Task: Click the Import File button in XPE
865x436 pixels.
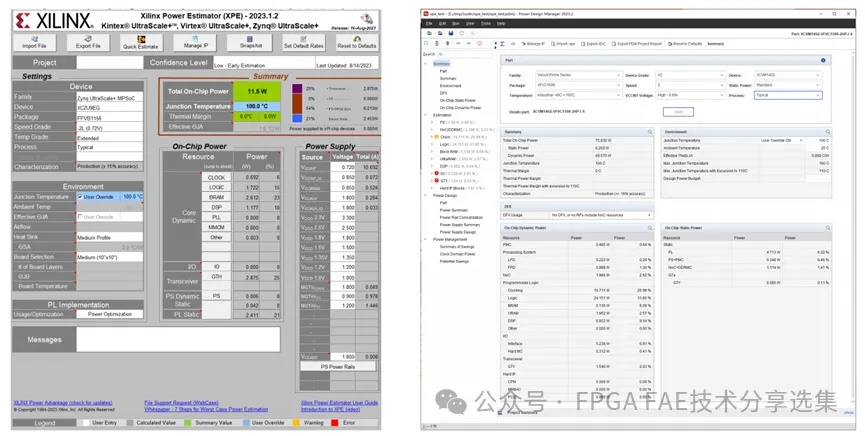Action: pyautogui.click(x=34, y=42)
